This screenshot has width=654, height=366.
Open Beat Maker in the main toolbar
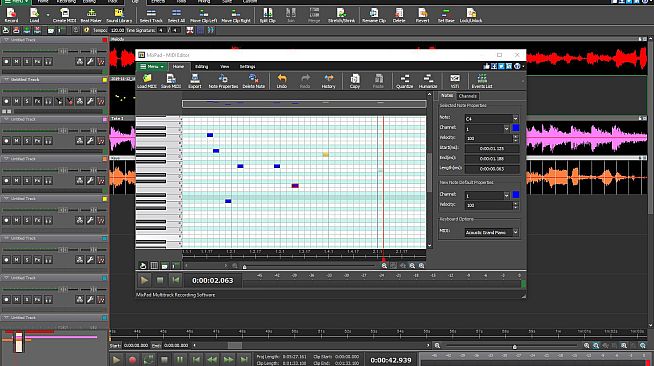point(91,15)
